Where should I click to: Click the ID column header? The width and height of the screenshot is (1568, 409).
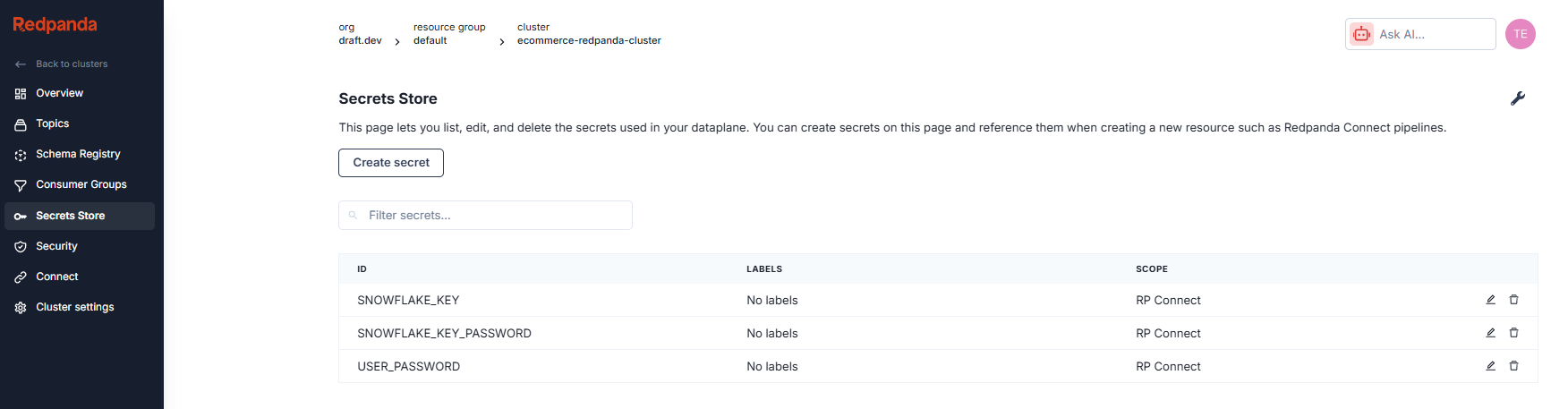362,269
